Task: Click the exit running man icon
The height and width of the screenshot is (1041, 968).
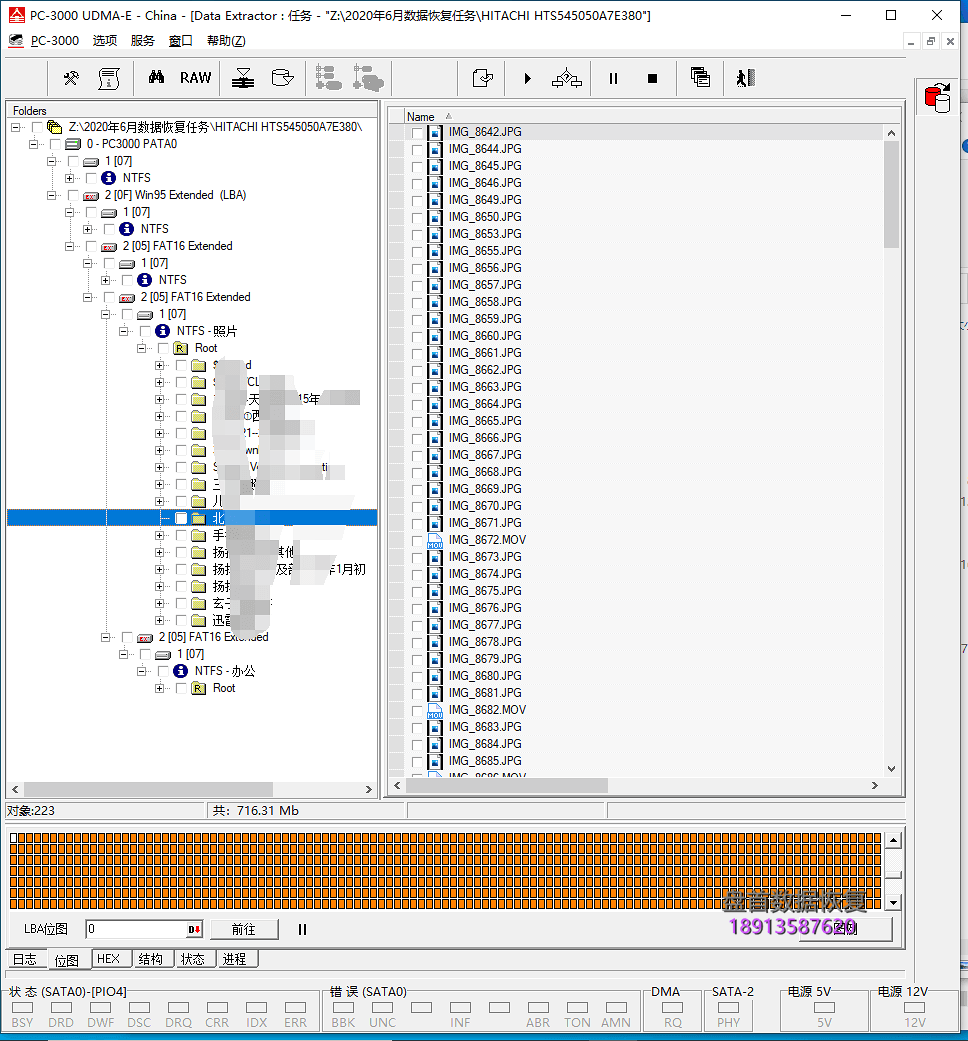Action: (746, 78)
